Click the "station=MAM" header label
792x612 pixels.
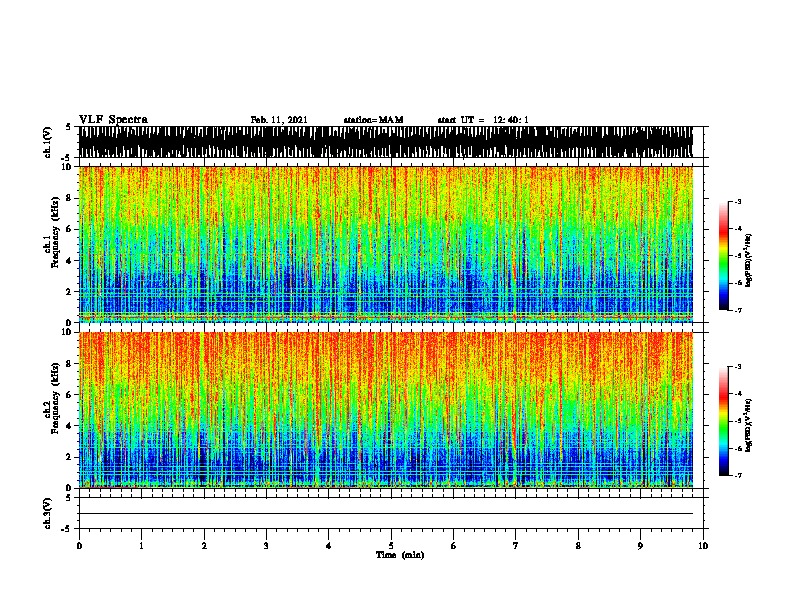coord(373,120)
